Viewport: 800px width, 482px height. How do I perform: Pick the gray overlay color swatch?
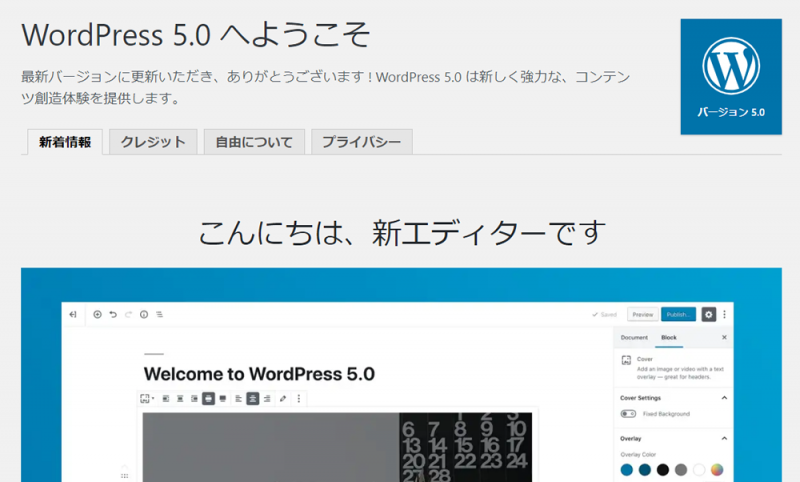[x=681, y=470]
